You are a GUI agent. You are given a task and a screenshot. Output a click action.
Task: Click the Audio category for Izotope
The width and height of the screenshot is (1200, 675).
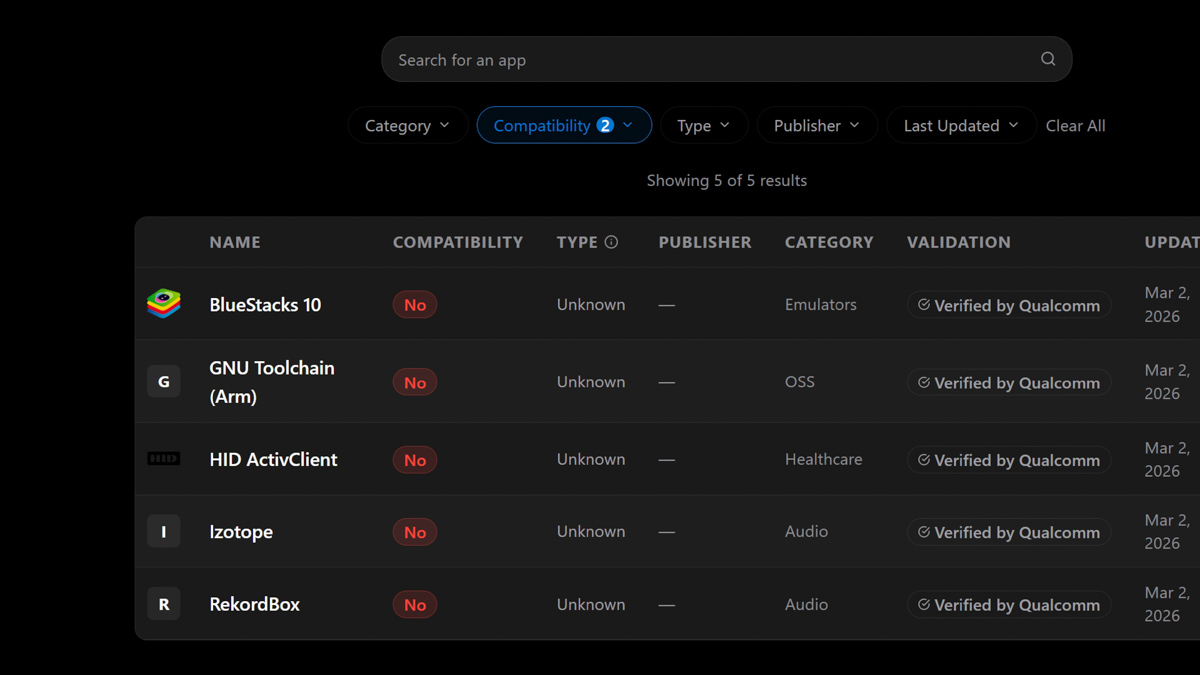click(x=806, y=531)
